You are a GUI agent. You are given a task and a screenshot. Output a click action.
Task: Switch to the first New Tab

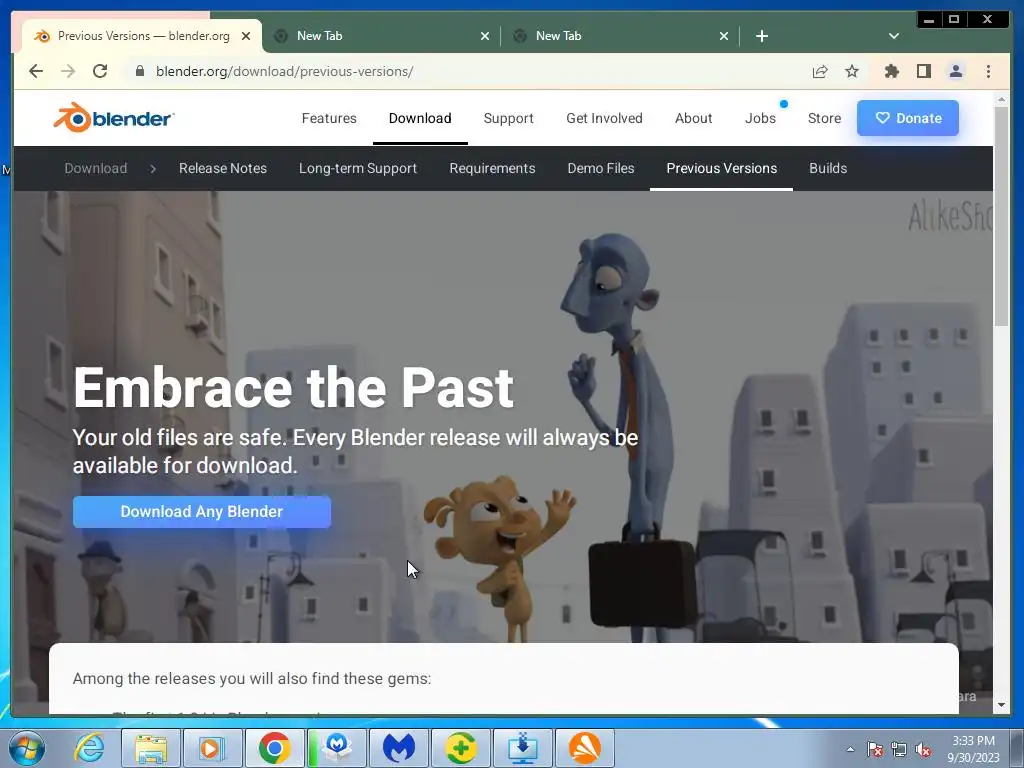[381, 36]
